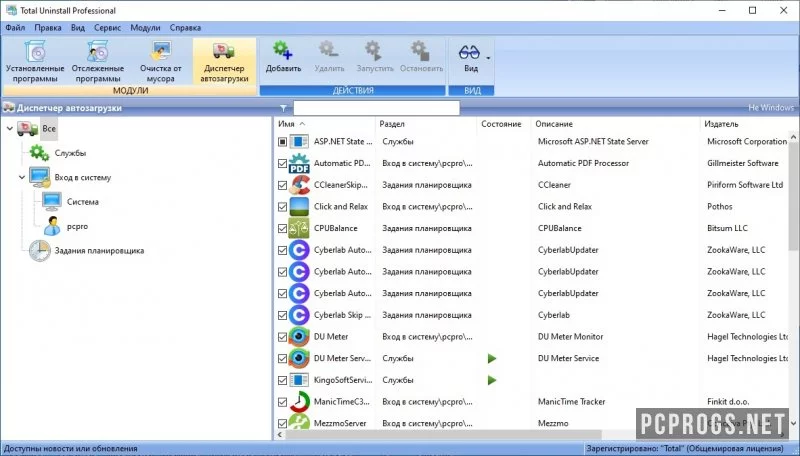Viewport: 800px width, 456px height.
Task: Click Cyberlab Skip row icon
Action: coord(299,315)
